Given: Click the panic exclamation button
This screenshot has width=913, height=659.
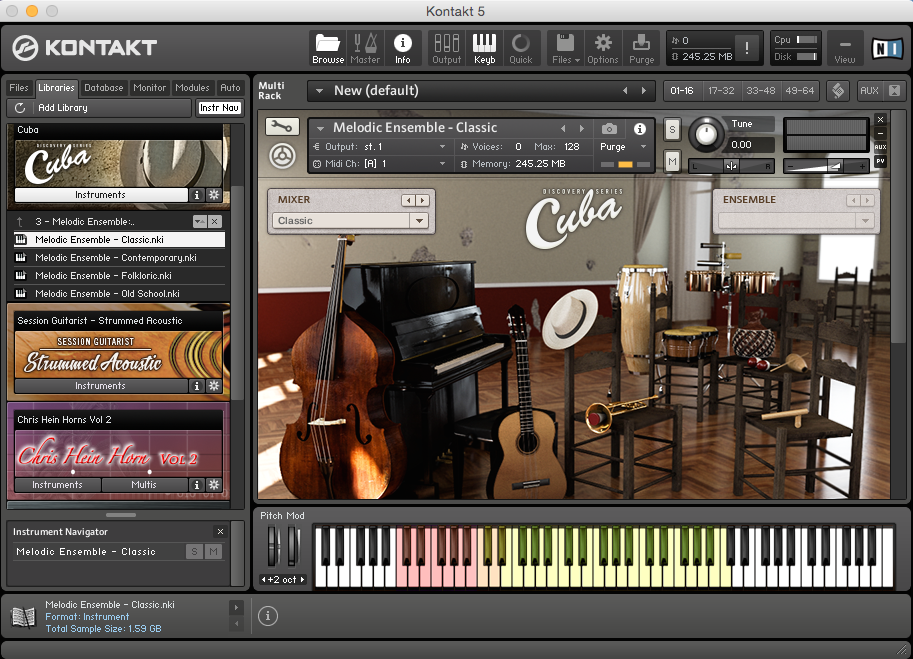Looking at the screenshot, I should pos(746,48).
